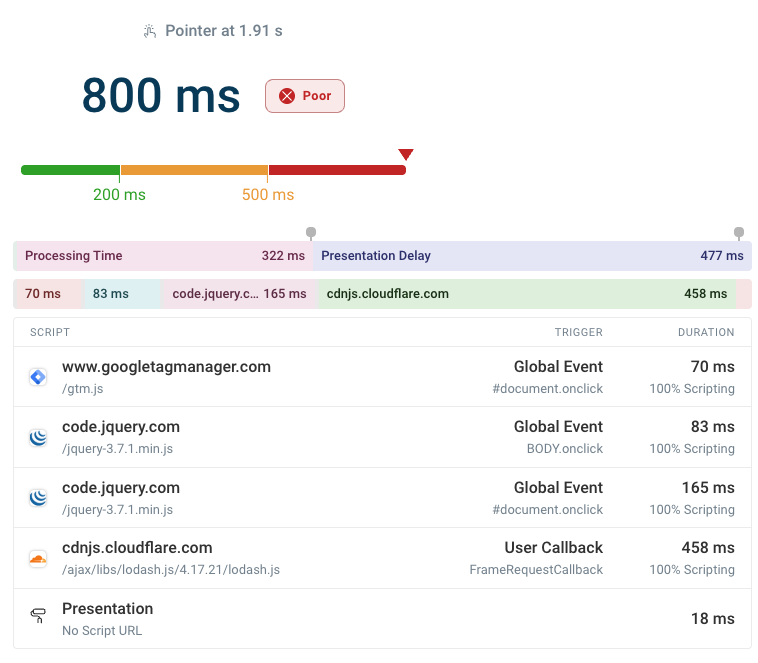Click the Duration column header
The width and height of the screenshot is (758, 663).
705,332
